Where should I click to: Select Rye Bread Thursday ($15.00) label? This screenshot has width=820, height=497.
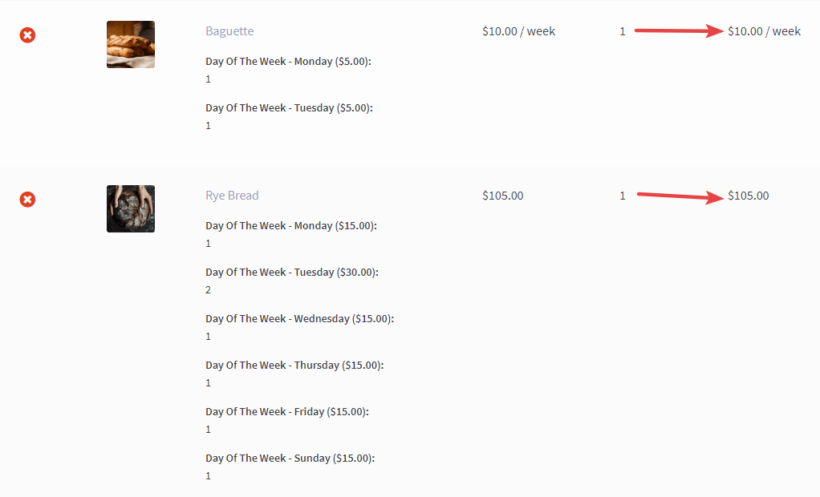pyautogui.click(x=294, y=365)
